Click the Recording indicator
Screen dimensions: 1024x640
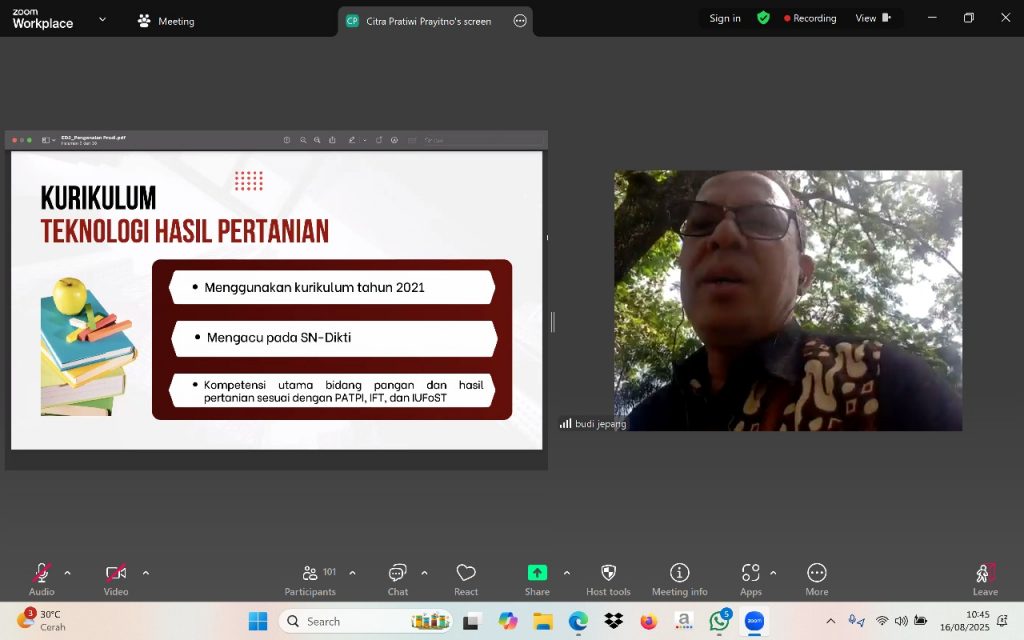point(810,18)
